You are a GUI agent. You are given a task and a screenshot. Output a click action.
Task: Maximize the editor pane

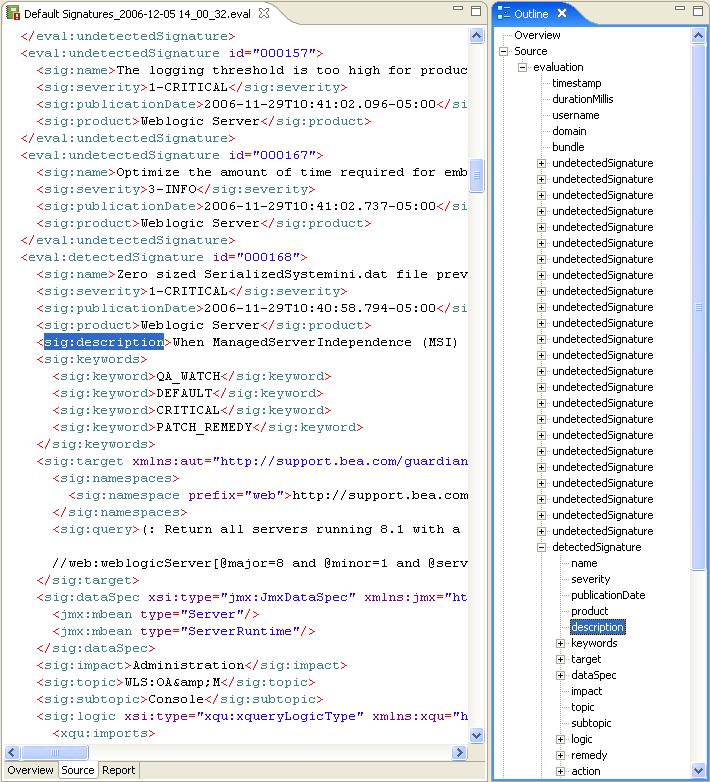[476, 10]
